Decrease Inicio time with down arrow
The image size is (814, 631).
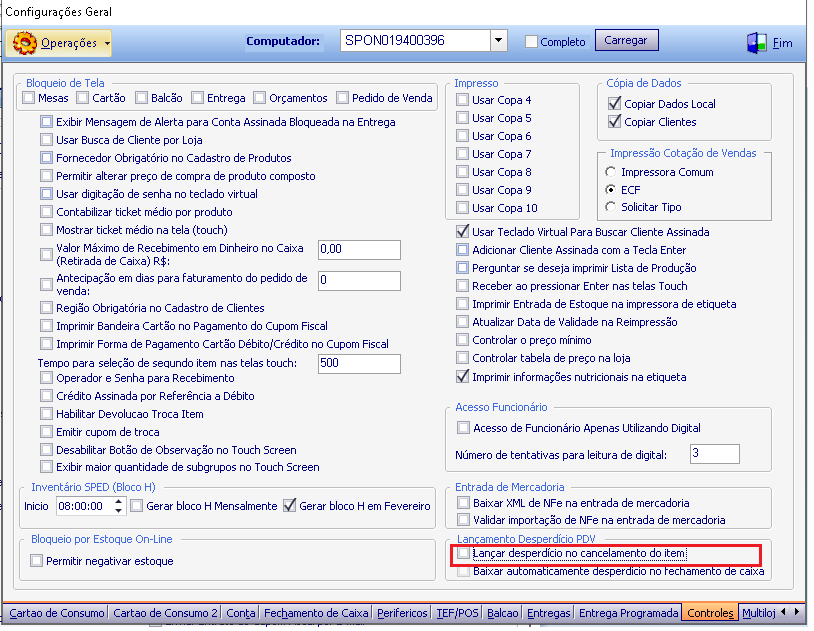[119, 511]
